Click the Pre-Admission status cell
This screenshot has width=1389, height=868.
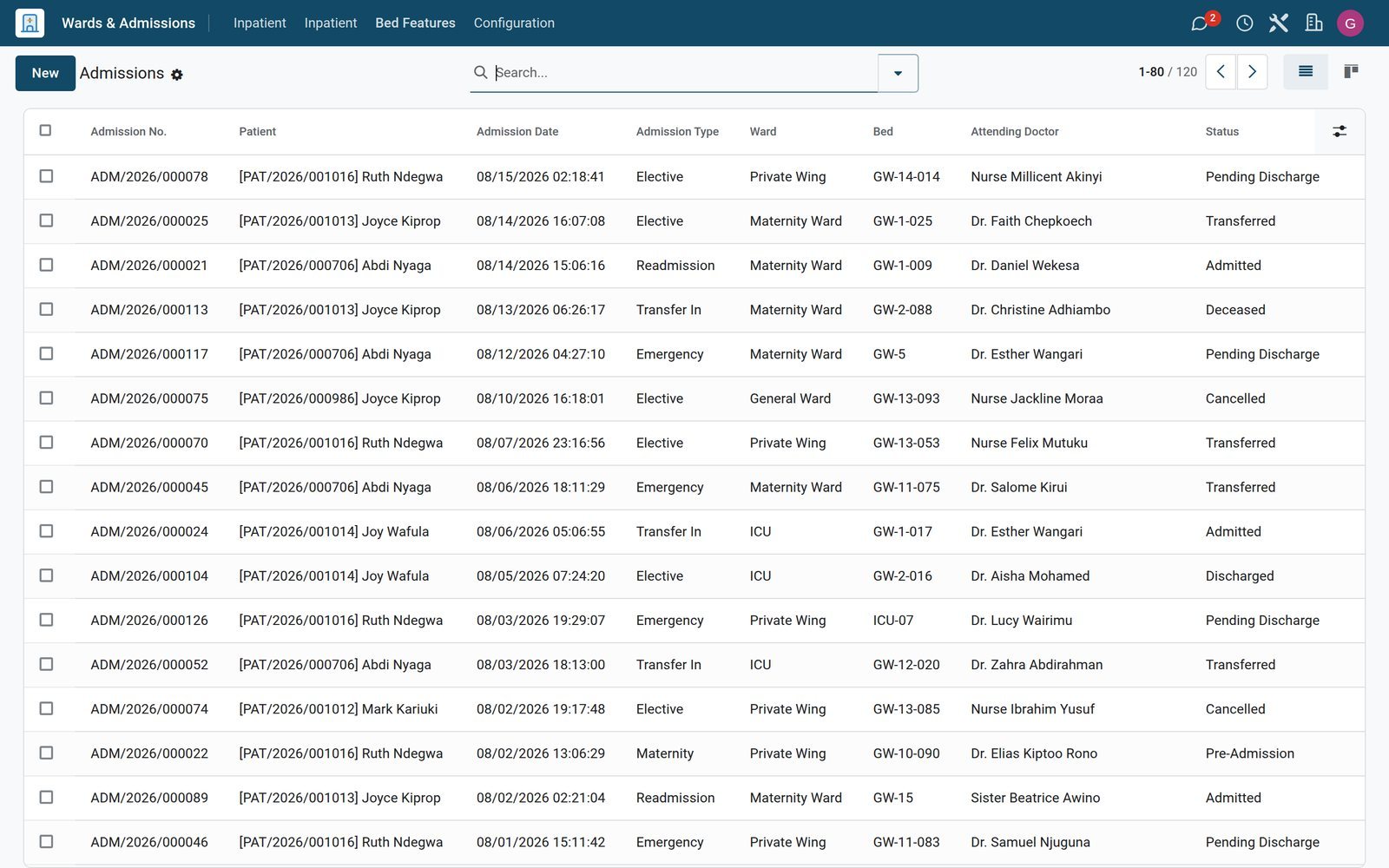pyautogui.click(x=1249, y=754)
